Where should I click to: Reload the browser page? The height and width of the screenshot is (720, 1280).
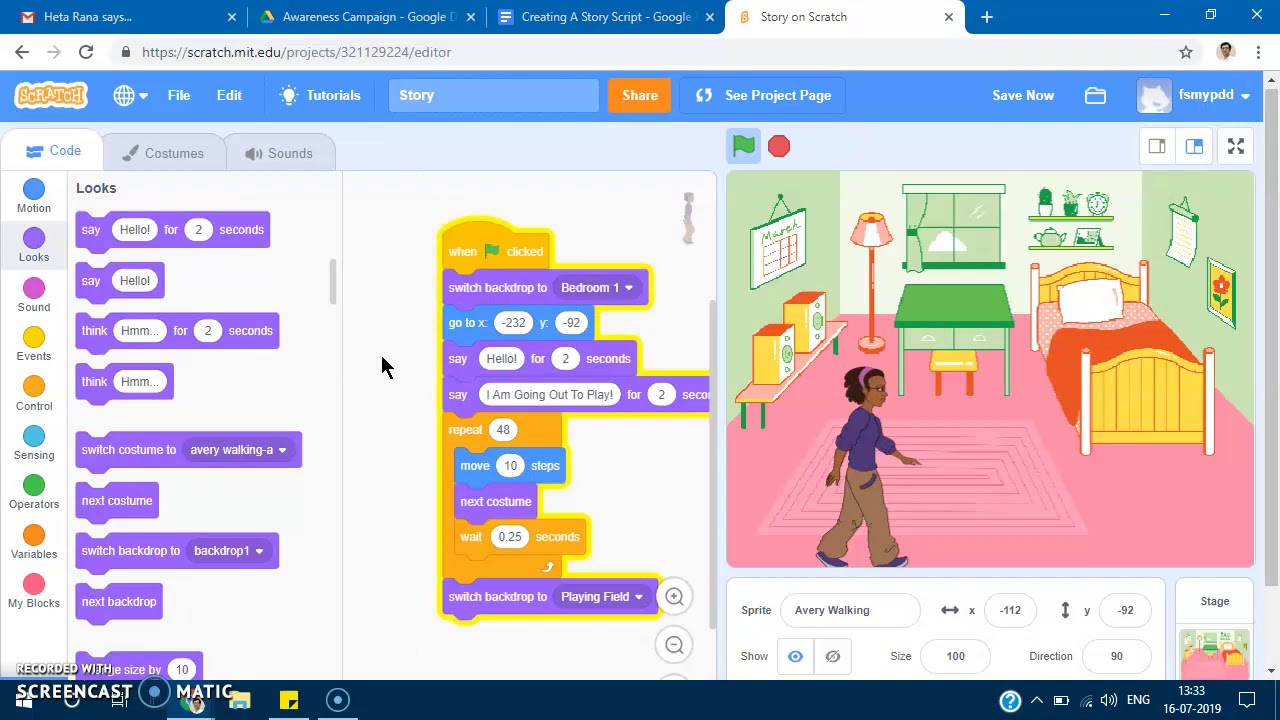coord(86,52)
